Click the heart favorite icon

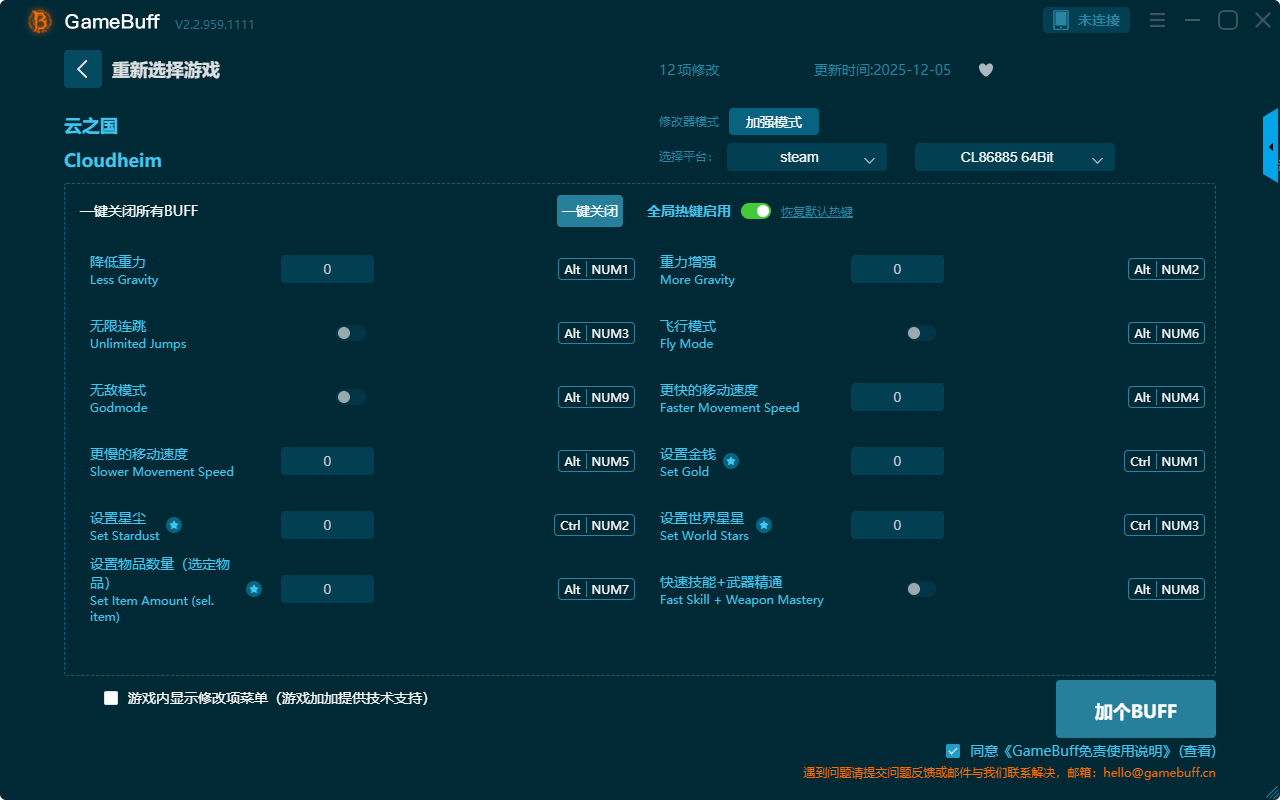pos(986,70)
